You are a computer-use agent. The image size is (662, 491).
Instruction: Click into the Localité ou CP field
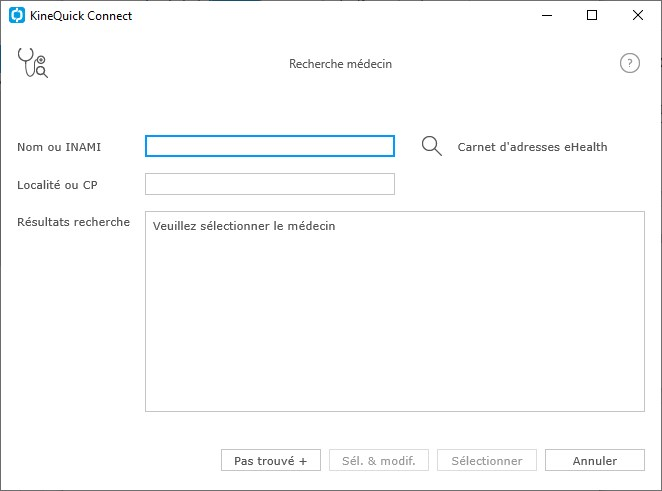270,184
